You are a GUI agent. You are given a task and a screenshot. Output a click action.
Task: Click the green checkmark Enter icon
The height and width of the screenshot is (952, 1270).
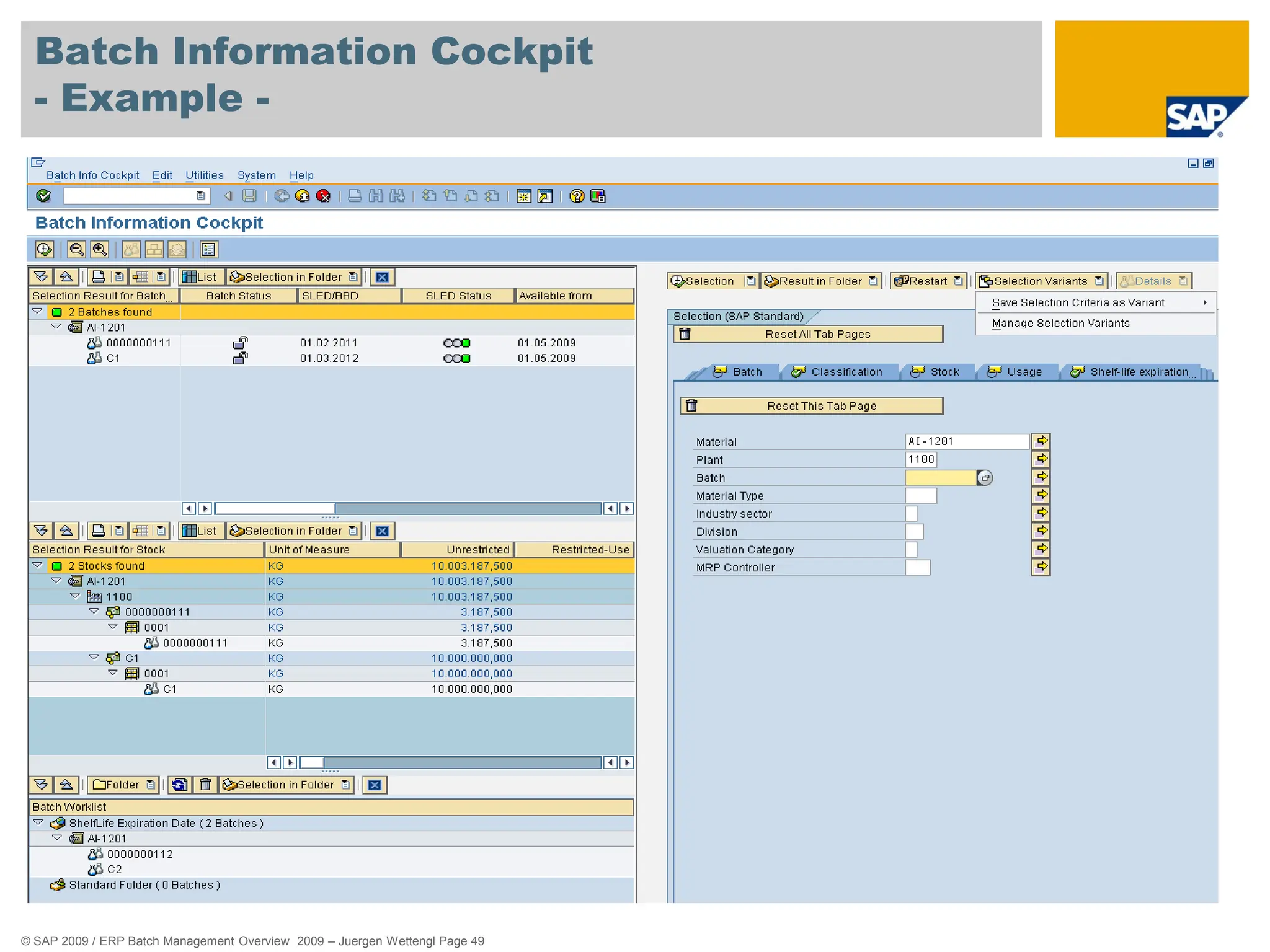pos(43,196)
